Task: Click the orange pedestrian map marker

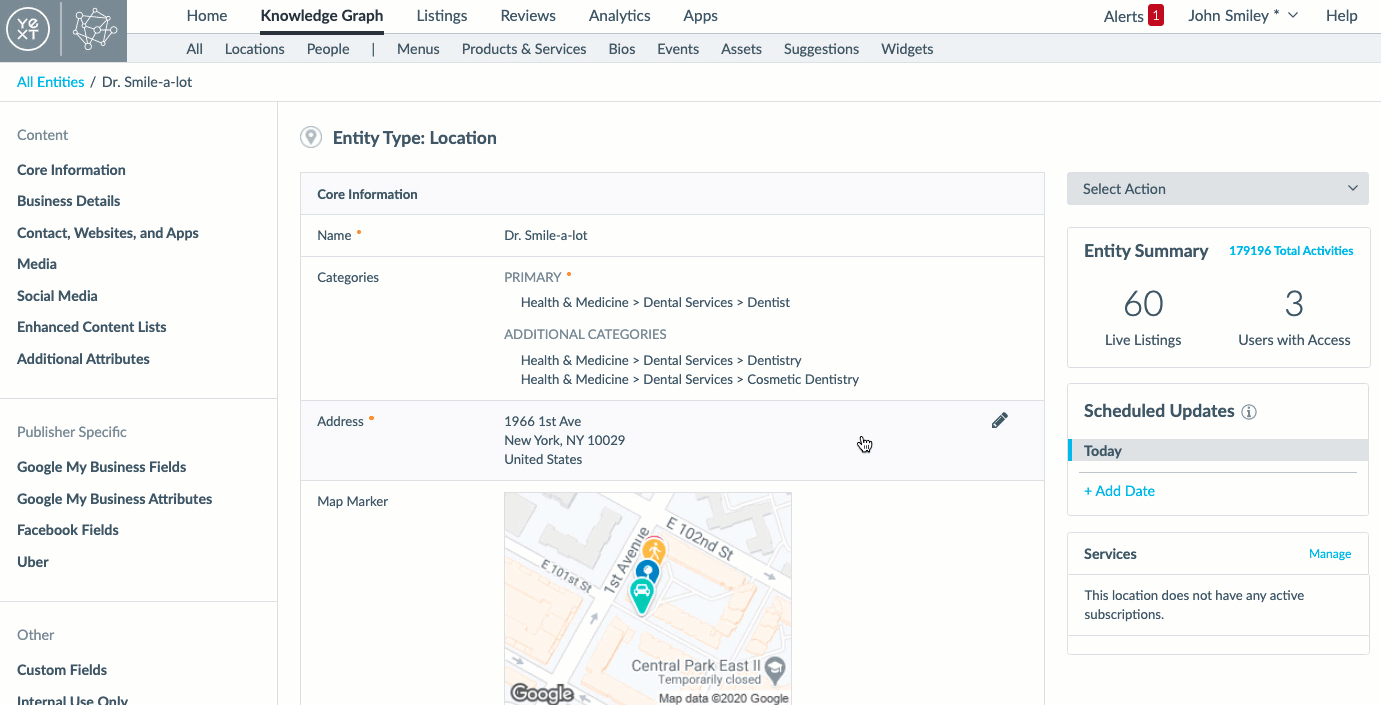Action: point(654,550)
